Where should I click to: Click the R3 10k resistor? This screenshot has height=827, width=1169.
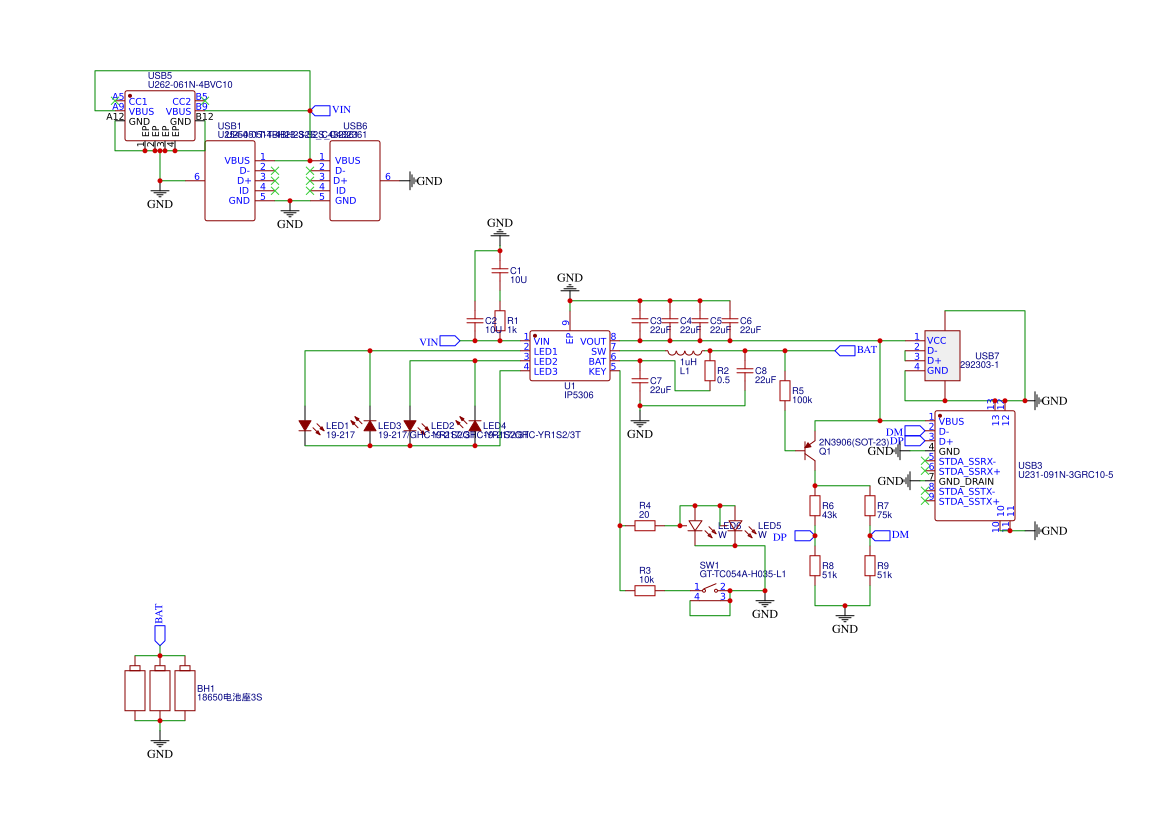pyautogui.click(x=645, y=591)
